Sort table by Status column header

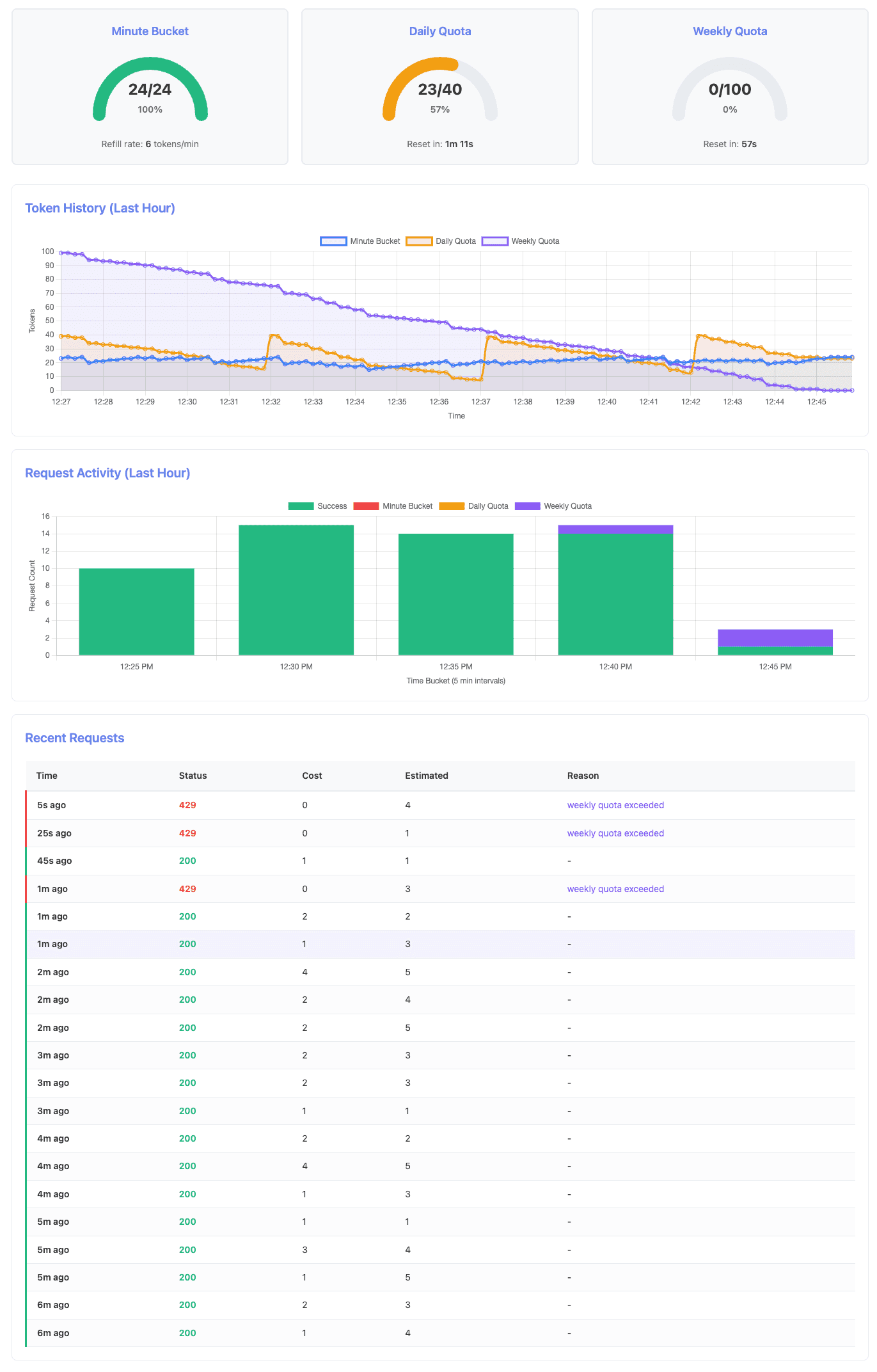193,776
